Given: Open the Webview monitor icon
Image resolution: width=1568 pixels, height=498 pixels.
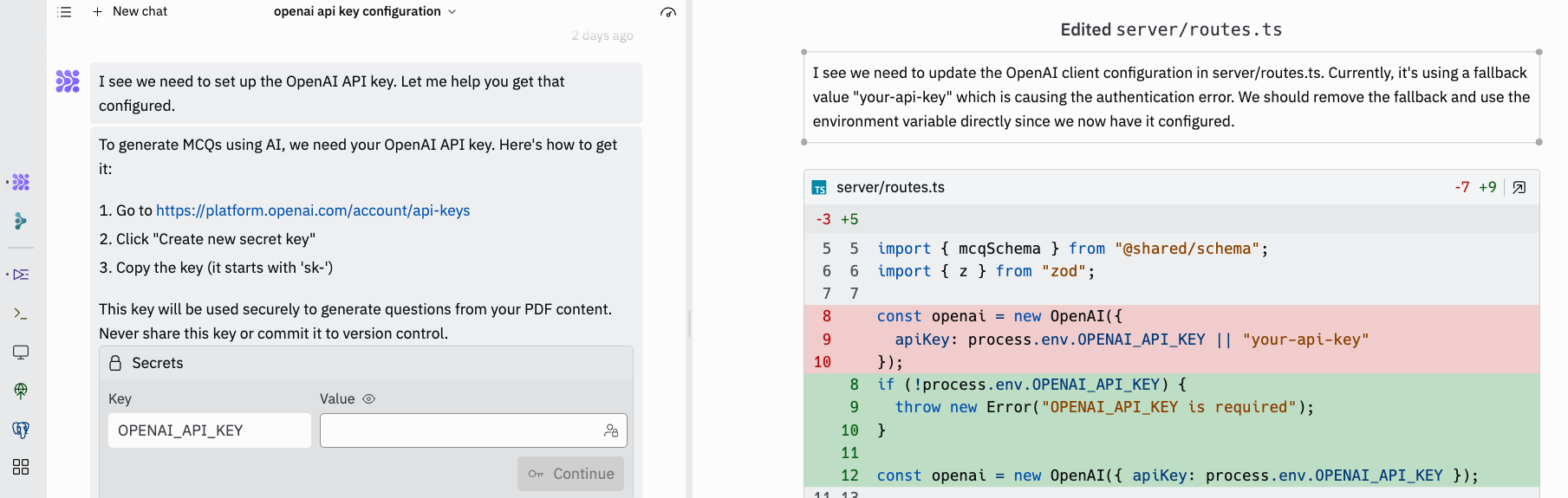Looking at the screenshot, I should click(x=21, y=352).
